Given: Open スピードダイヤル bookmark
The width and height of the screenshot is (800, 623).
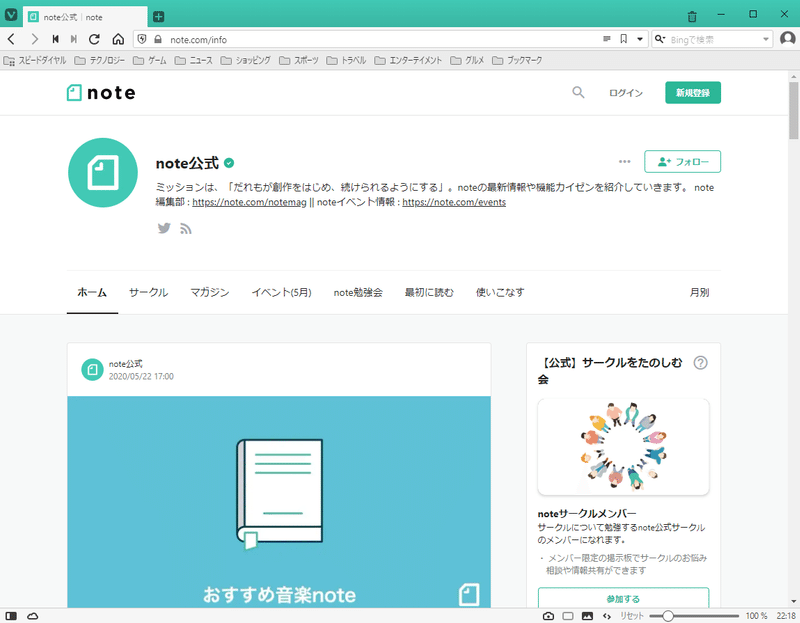Looking at the screenshot, I should (35, 60).
